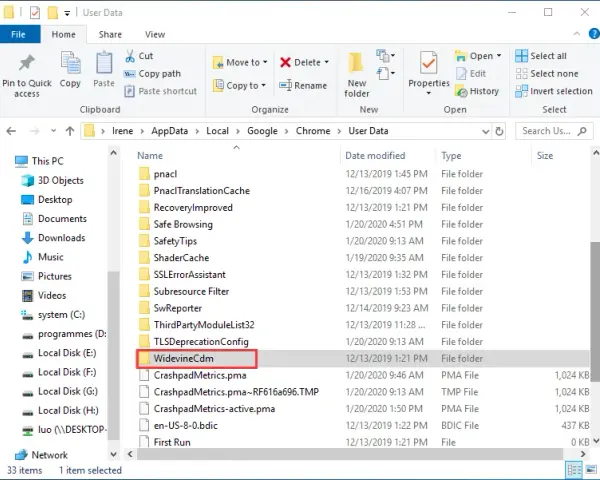Go up one folder level
The width and height of the screenshot is (600, 480).
[70, 131]
